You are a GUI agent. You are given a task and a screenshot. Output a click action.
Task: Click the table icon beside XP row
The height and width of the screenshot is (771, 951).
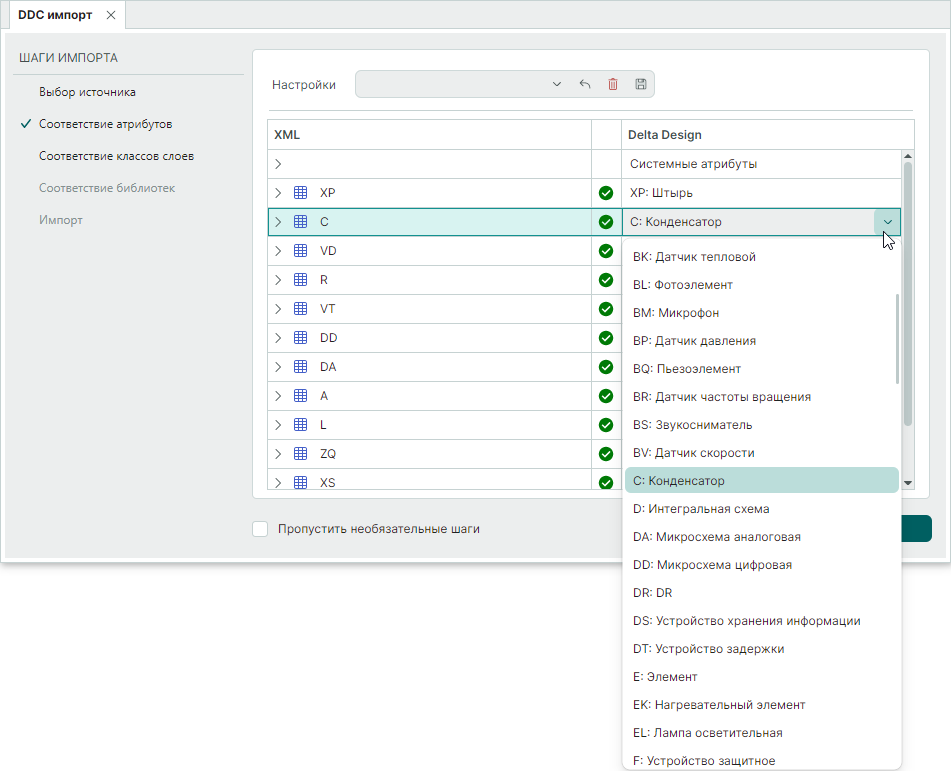point(300,193)
